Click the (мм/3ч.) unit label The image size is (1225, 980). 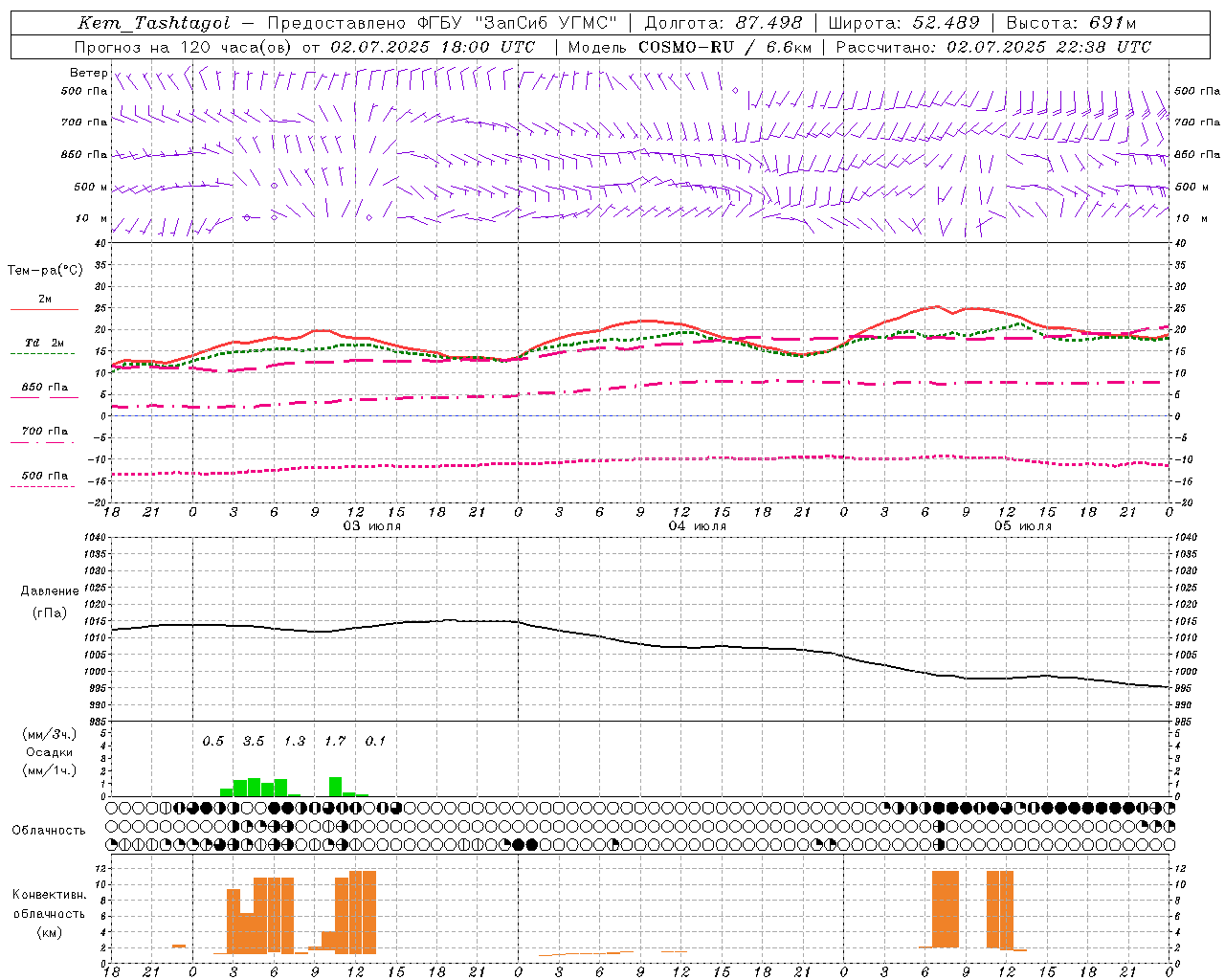(50, 734)
